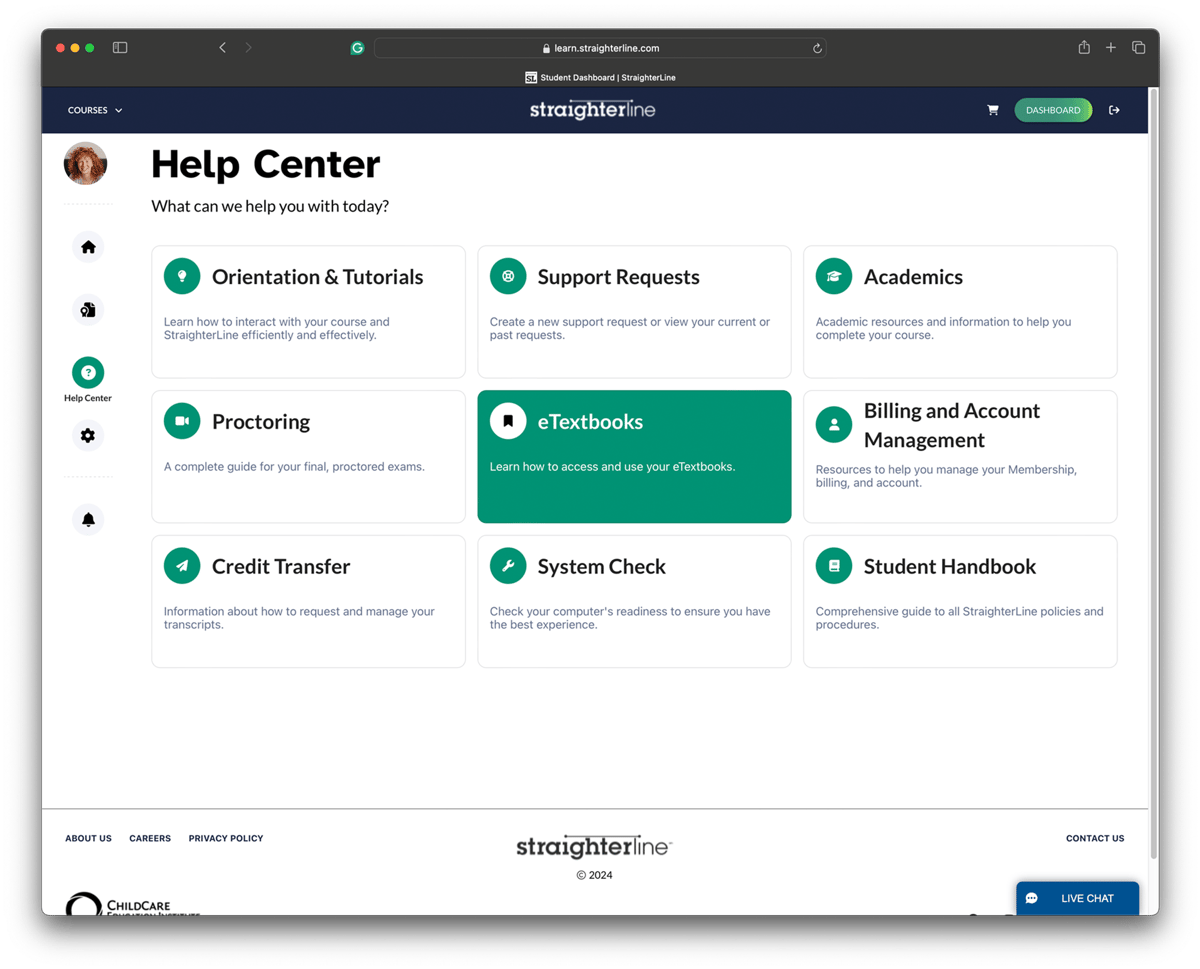This screenshot has width=1200, height=969.
Task: Click CONTACT US in the footer
Action: tap(1095, 838)
